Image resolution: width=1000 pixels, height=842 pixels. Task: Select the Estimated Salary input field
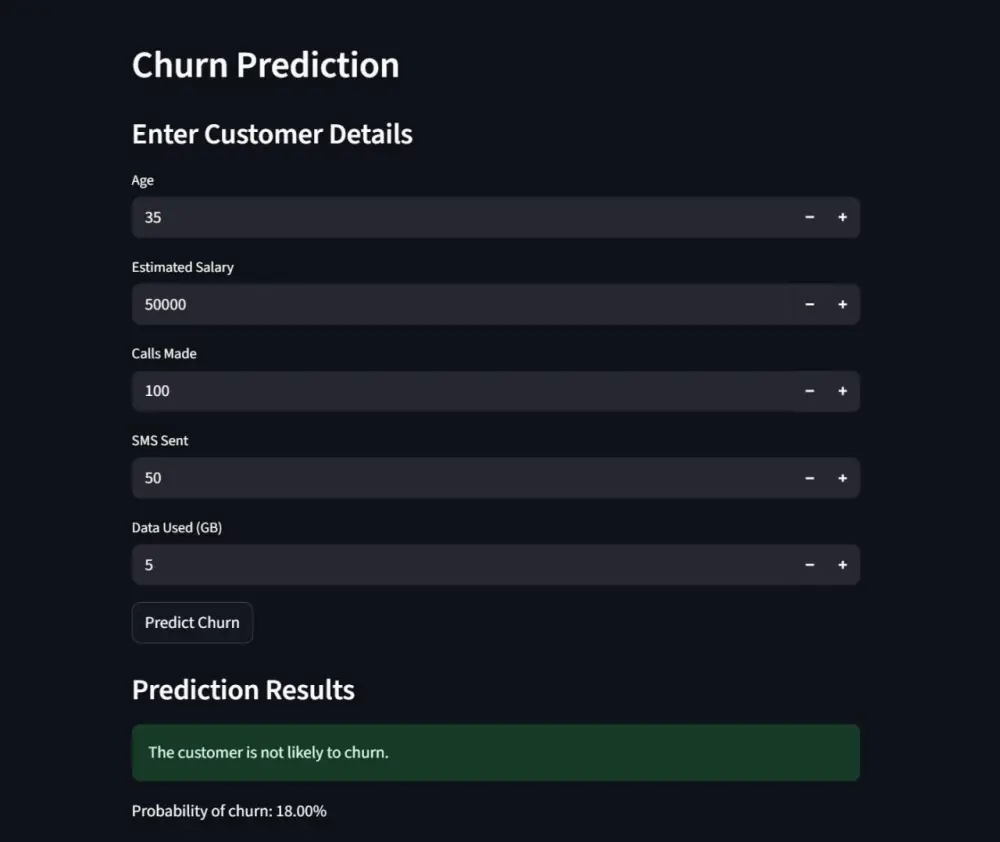pos(400,304)
